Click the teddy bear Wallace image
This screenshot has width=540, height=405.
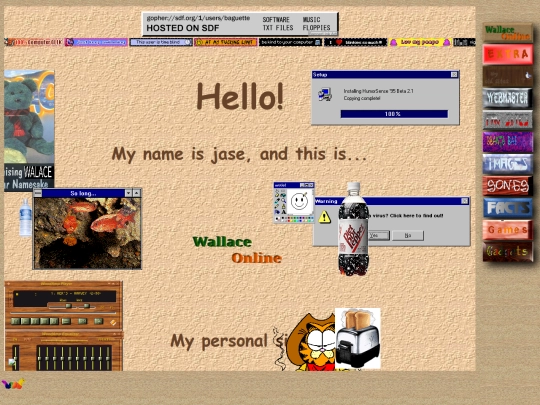(29, 131)
